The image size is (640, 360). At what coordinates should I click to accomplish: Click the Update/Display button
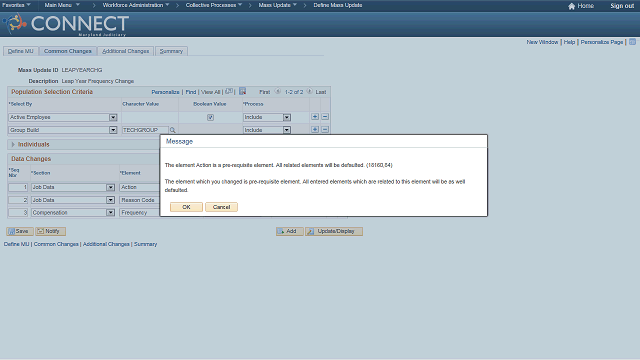[x=334, y=231]
